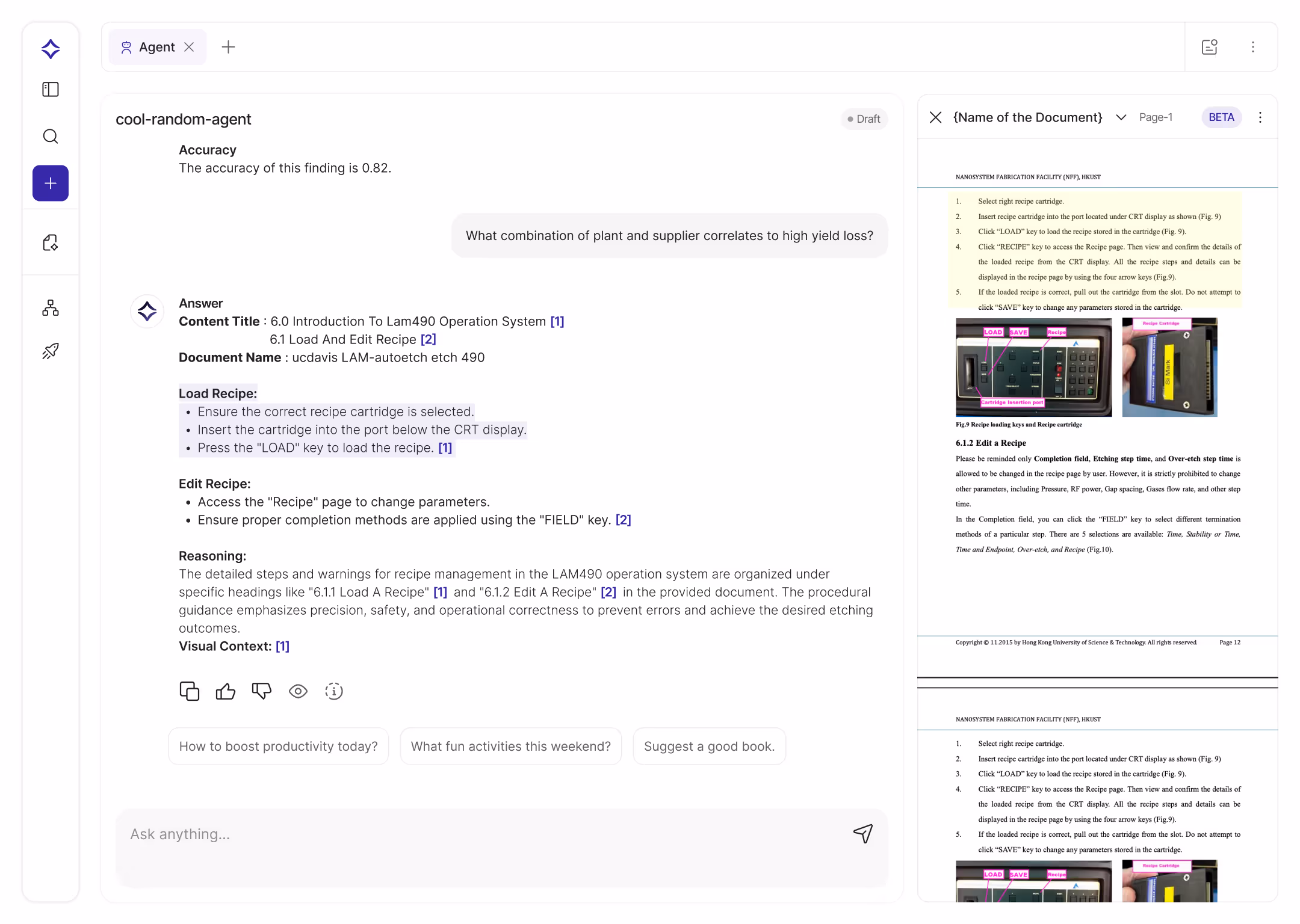Screen dimensions: 1300x924
Task: Give the answer a thumbs up
Action: pos(225,691)
